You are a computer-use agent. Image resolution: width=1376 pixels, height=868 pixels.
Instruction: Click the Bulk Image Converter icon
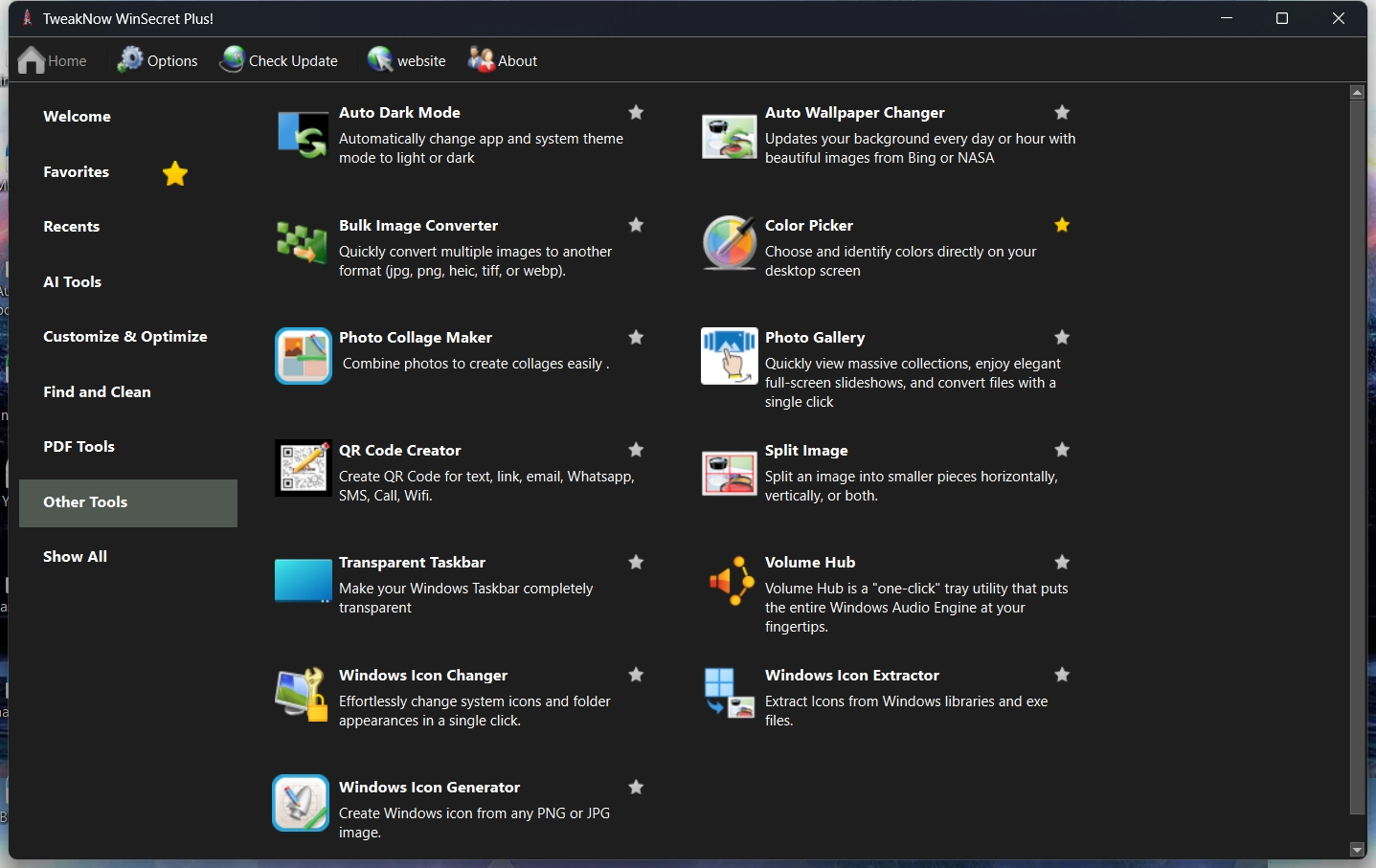pyautogui.click(x=303, y=243)
